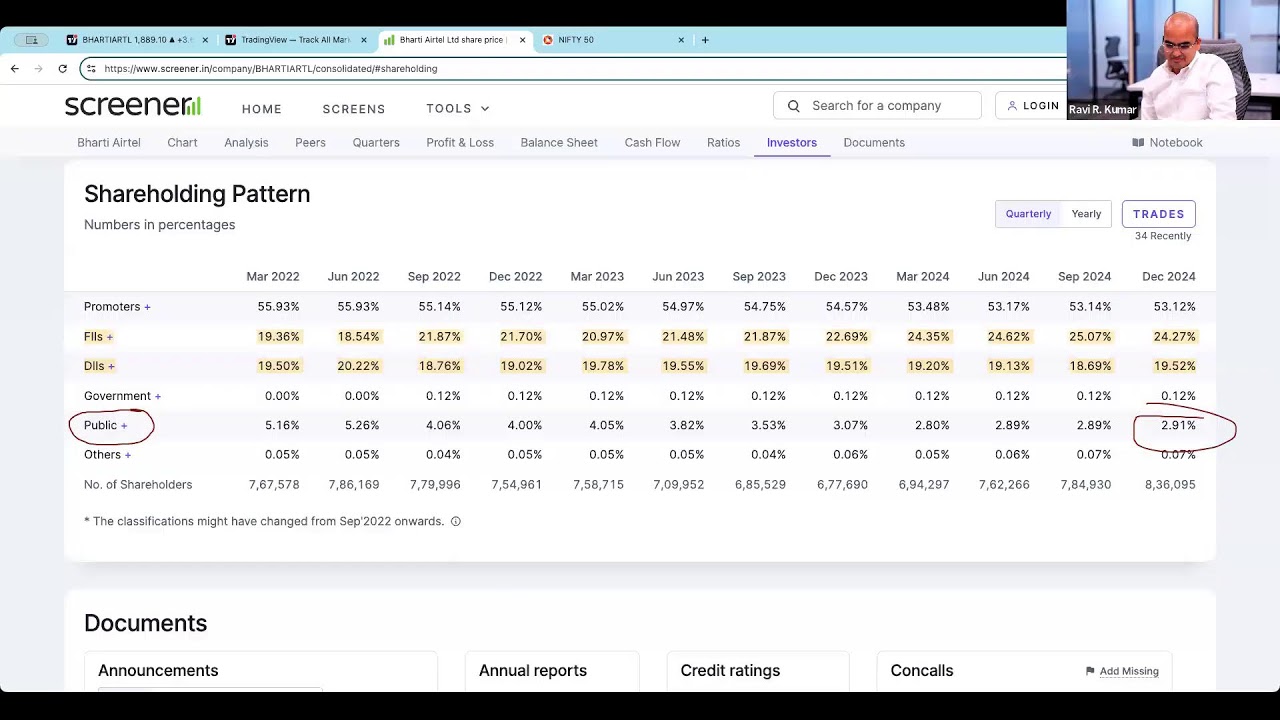Screen dimensions: 1280x720
Task: Expand the Promoters row
Action: pyautogui.click(x=117, y=307)
